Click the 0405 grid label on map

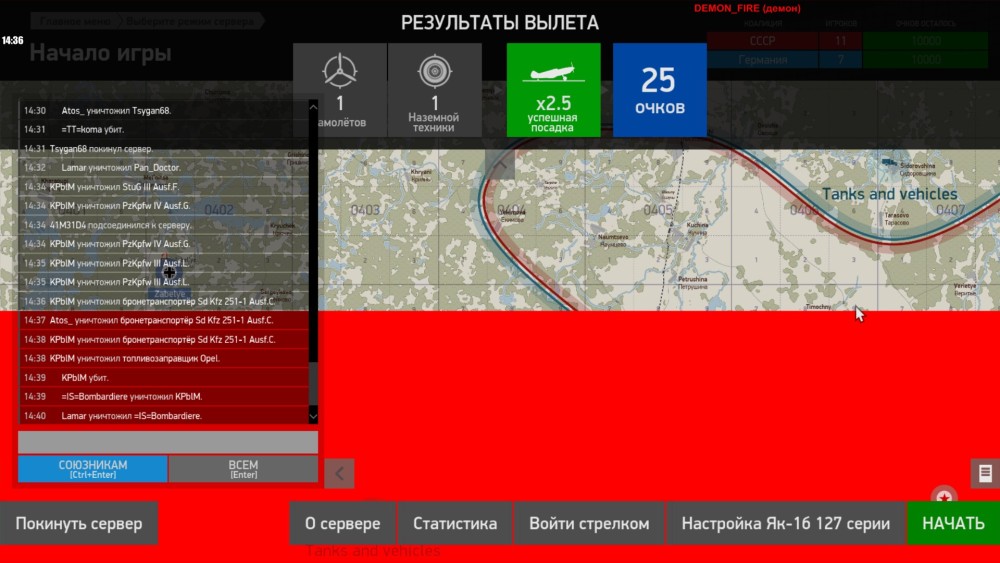click(x=658, y=210)
